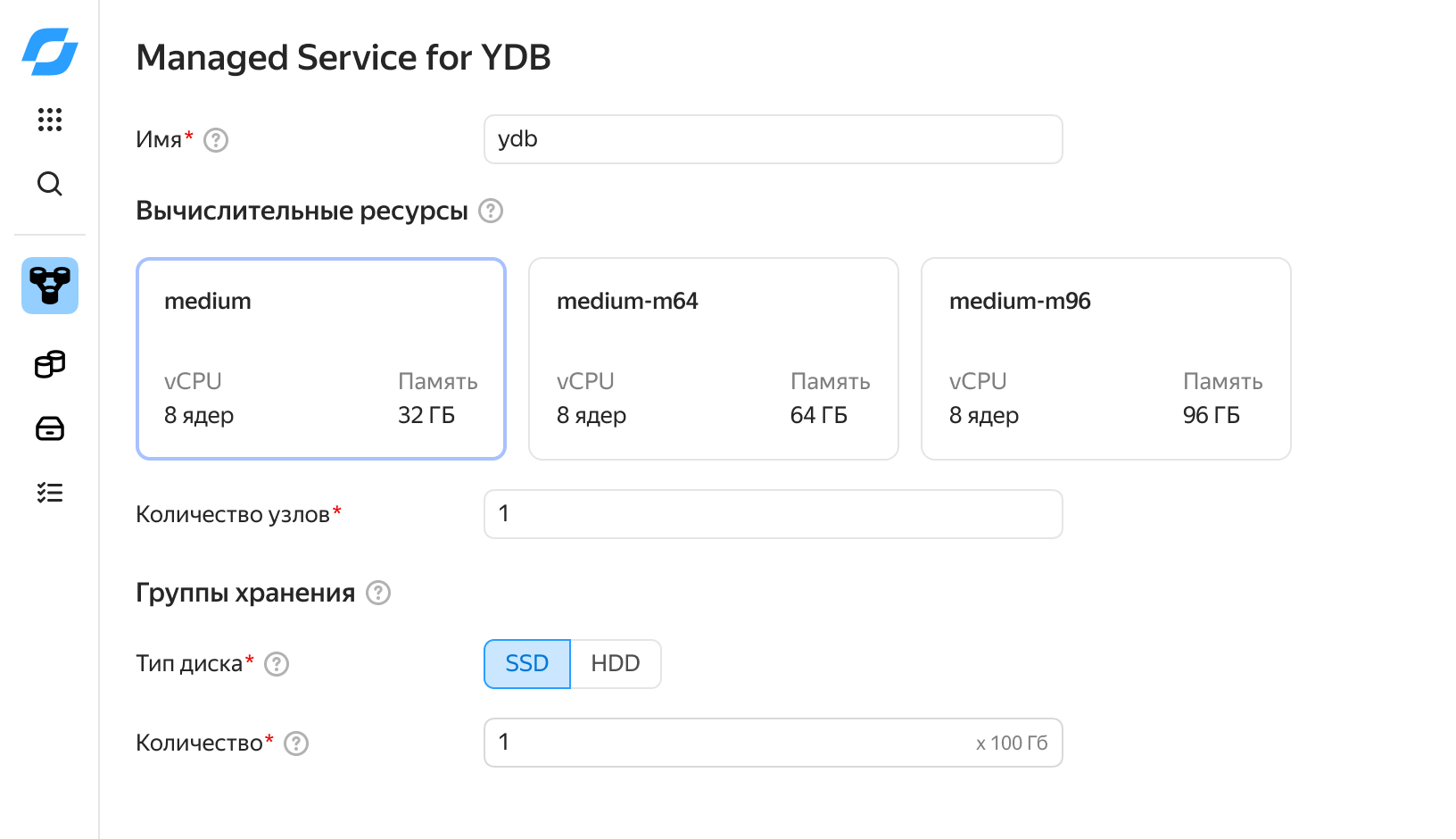The height and width of the screenshot is (839, 1456).
Task: Select the medium resource preset card
Action: click(x=320, y=358)
